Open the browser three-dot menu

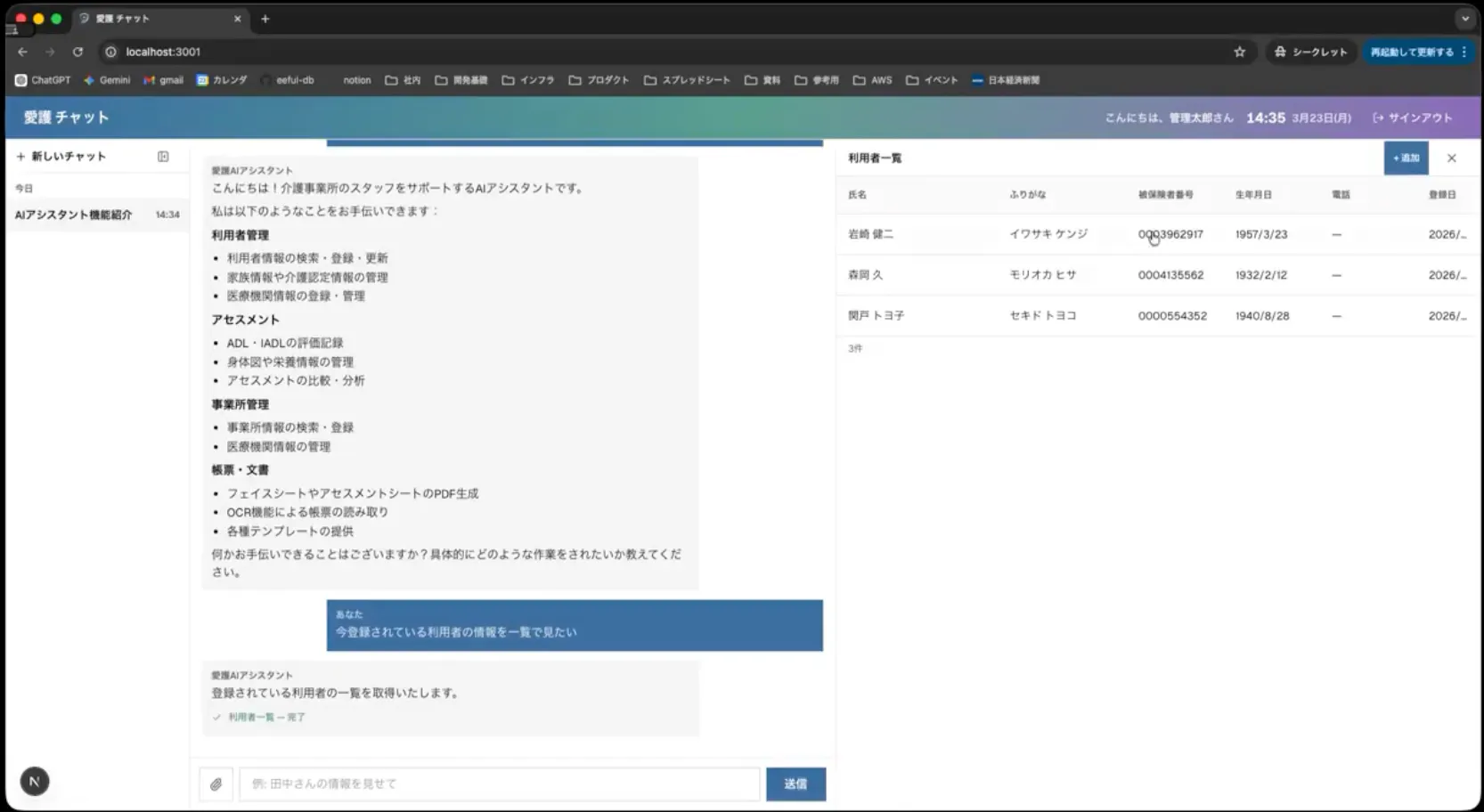coord(1464,53)
